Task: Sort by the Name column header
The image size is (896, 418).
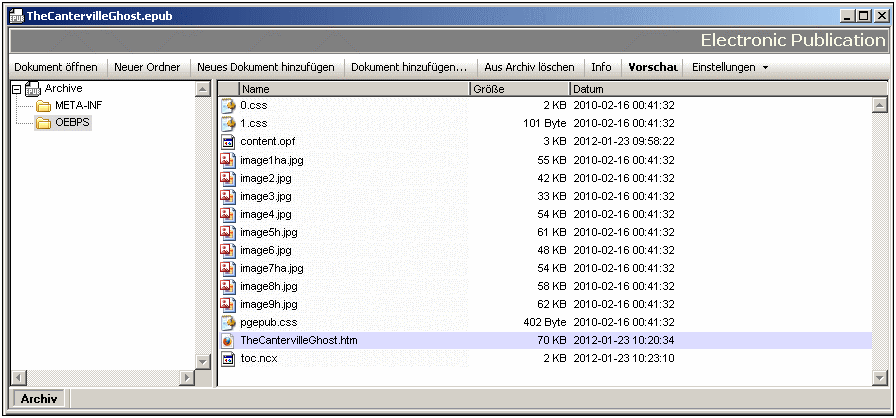Action: pos(354,89)
